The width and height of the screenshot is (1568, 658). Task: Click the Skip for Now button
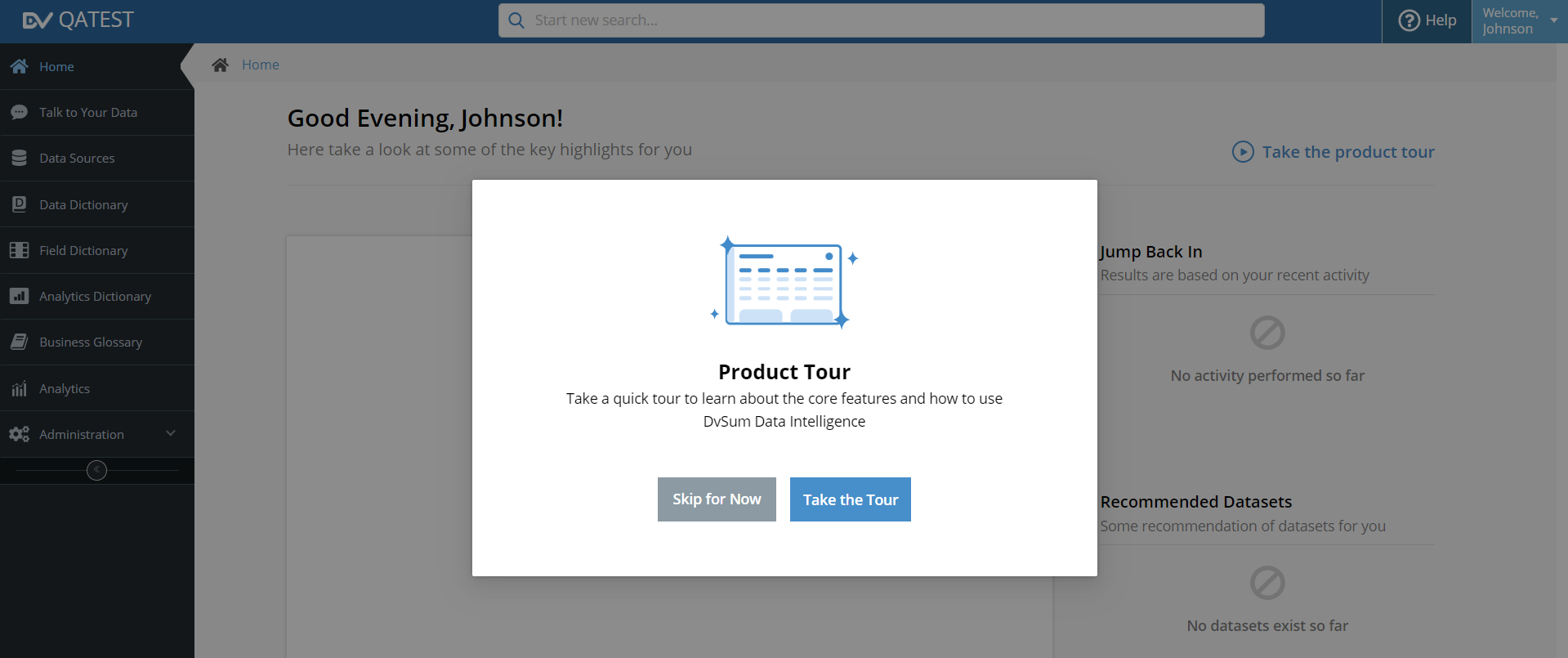(x=717, y=499)
